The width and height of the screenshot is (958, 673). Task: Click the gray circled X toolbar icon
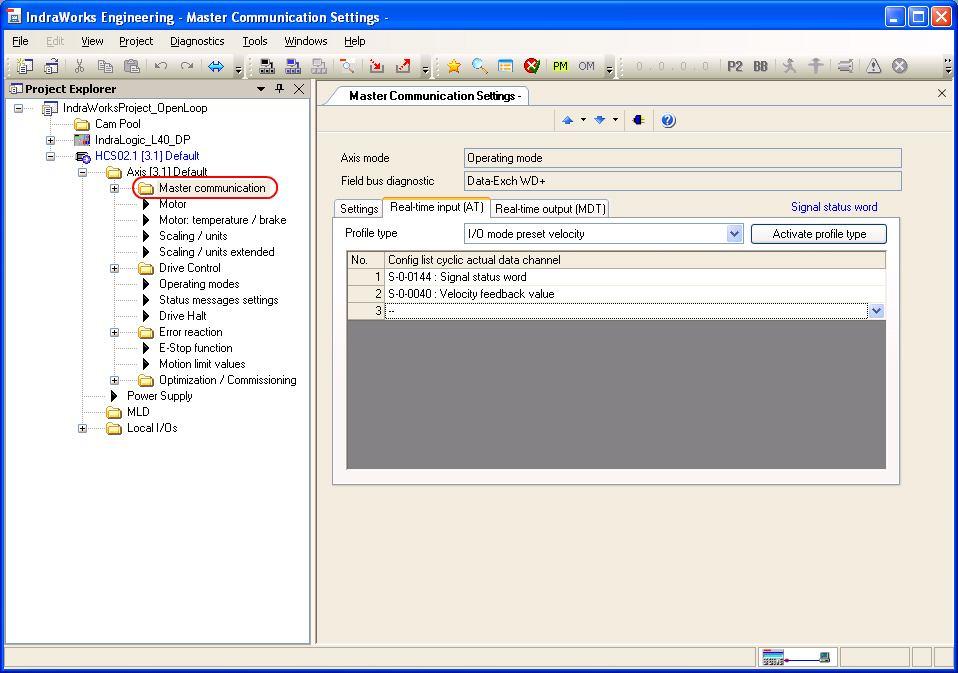point(899,66)
